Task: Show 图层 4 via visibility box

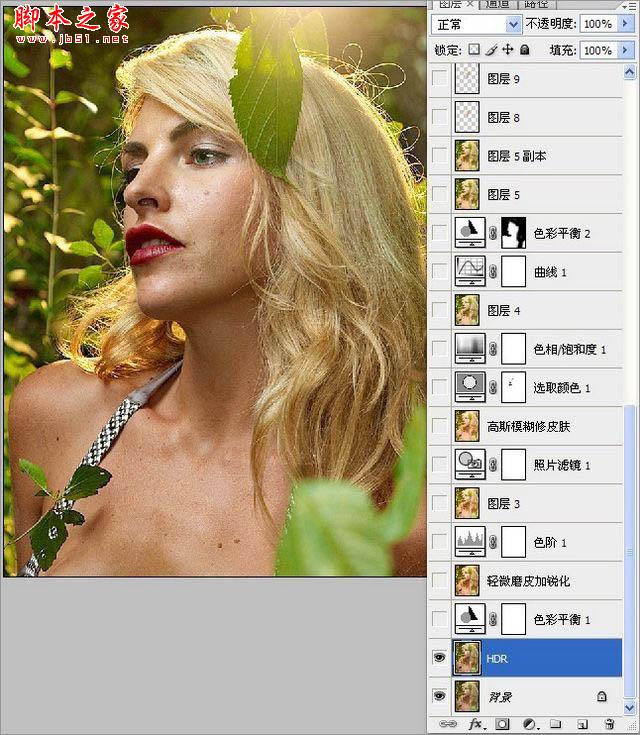Action: 439,310
